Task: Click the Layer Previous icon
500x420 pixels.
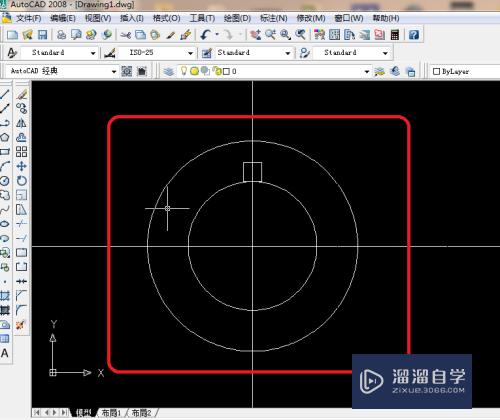Action: [395, 71]
